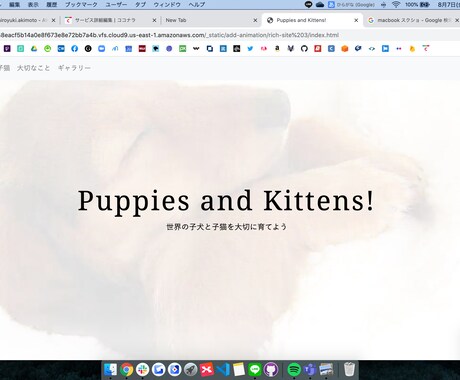Close the Puppies and Kittens! tab
The width and height of the screenshot is (460, 380).
point(356,20)
